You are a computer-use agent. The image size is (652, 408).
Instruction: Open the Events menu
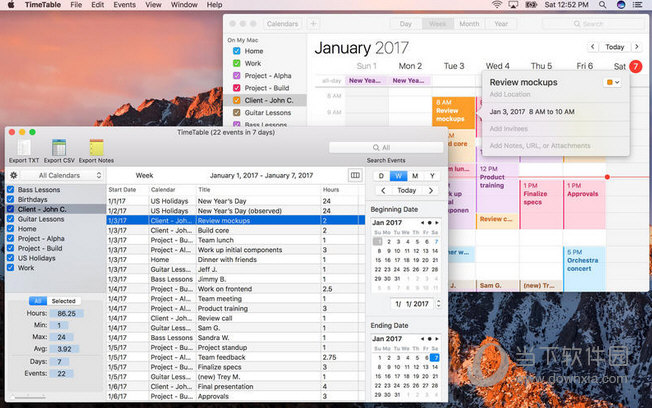point(124,5)
